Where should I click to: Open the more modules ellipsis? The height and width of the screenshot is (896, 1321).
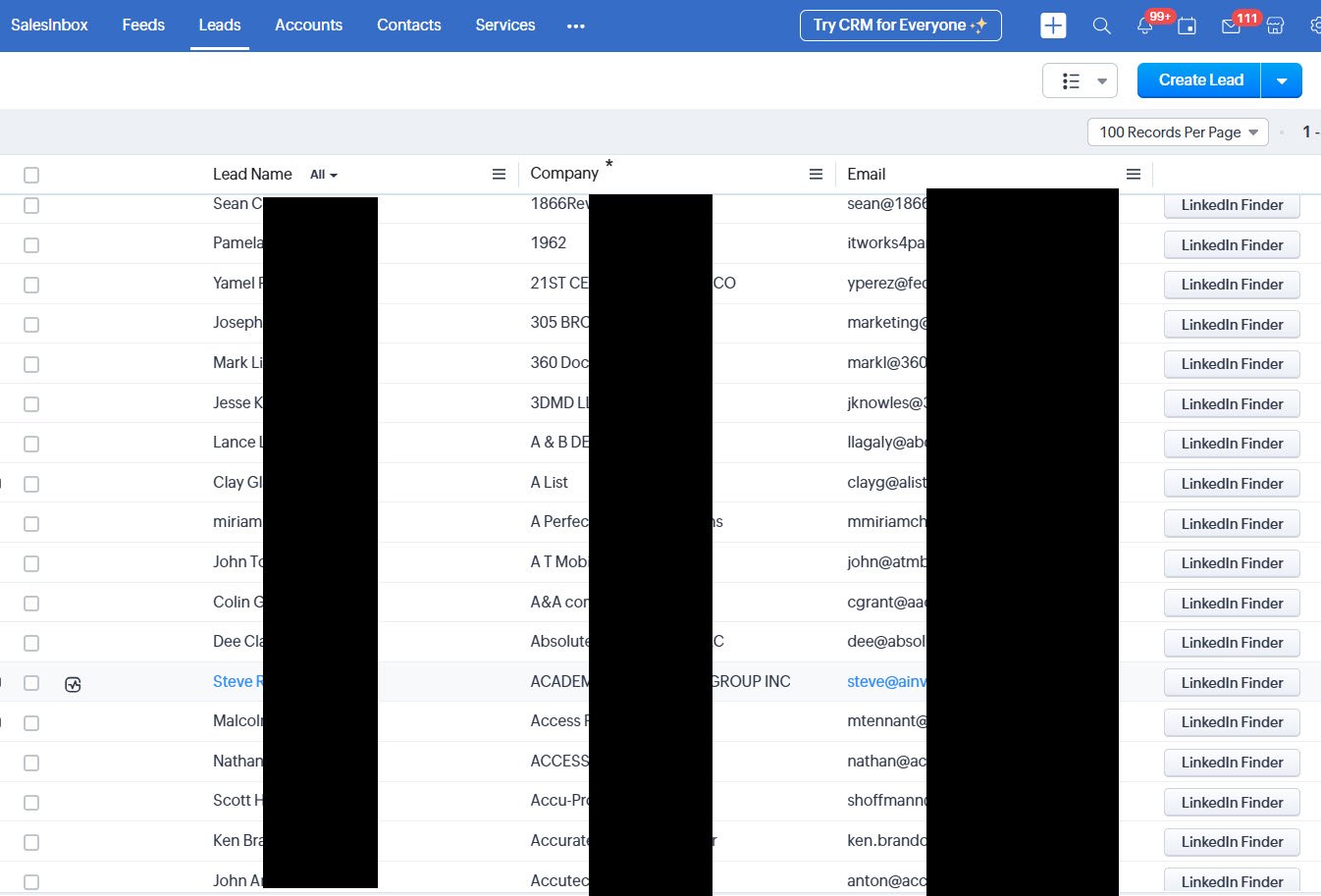tap(576, 26)
